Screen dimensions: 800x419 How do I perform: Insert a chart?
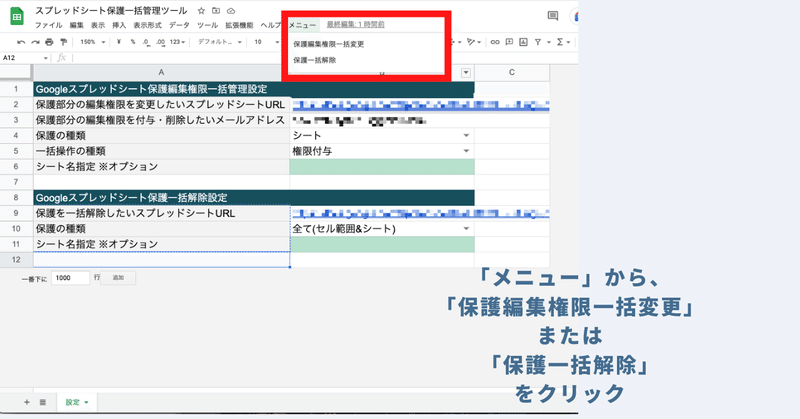[523, 42]
